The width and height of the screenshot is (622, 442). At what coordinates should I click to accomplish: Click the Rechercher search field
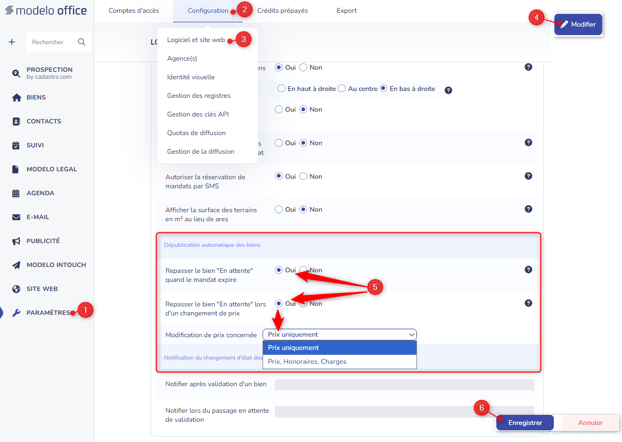coord(54,42)
